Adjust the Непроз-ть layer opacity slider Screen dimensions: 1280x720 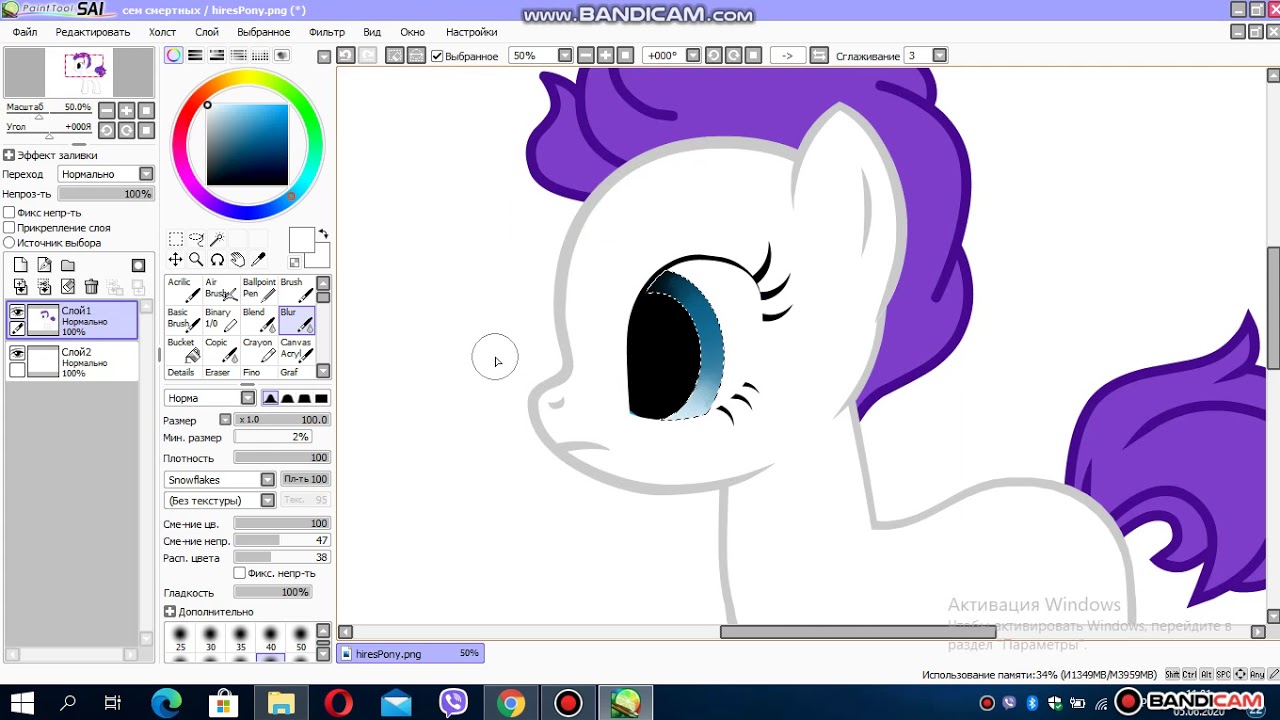[x=105, y=194]
